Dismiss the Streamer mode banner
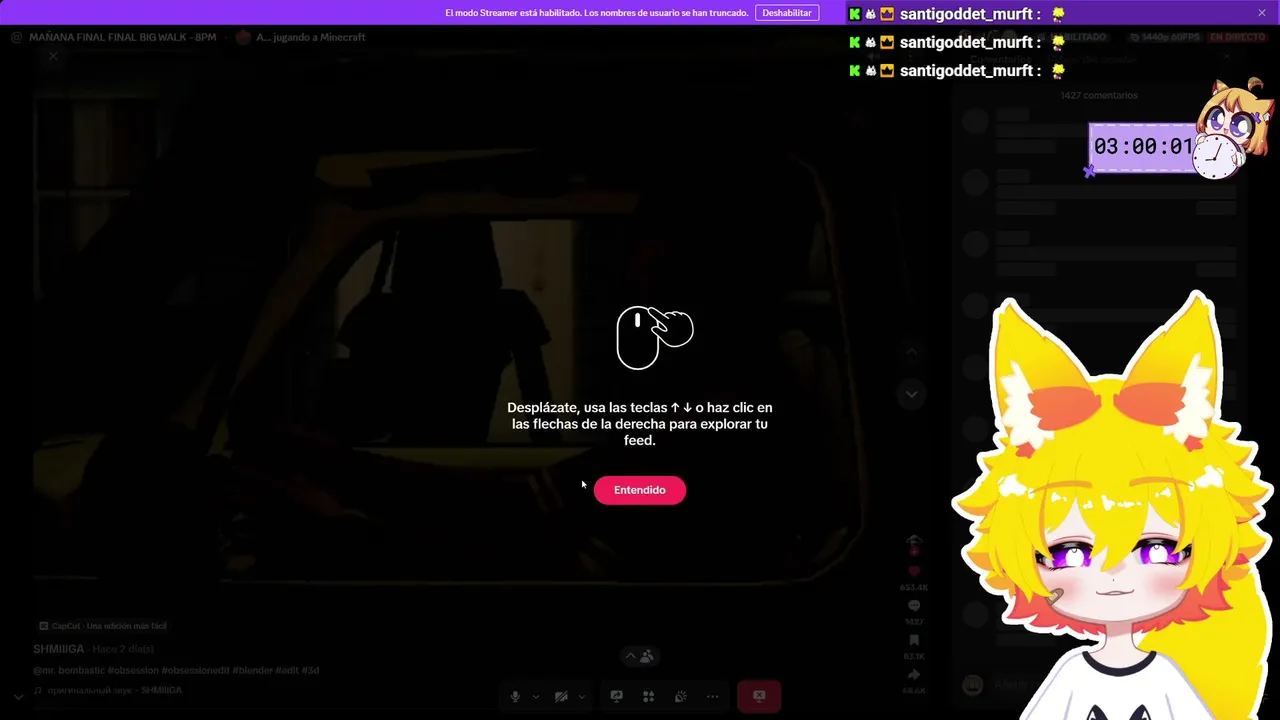1280x720 pixels. pos(1262,13)
